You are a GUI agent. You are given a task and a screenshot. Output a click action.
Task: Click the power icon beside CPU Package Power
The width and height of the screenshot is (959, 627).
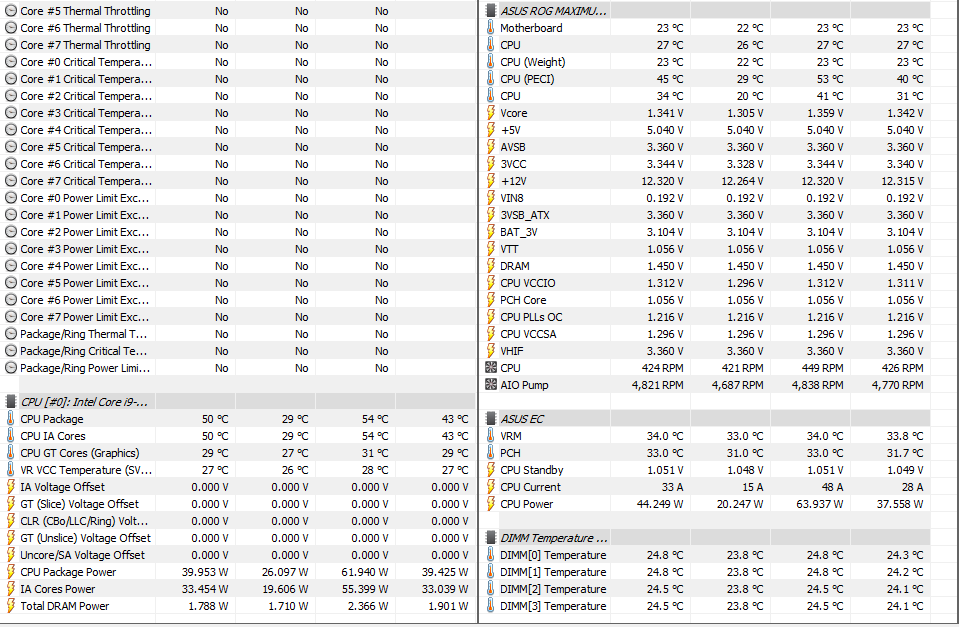(11, 572)
